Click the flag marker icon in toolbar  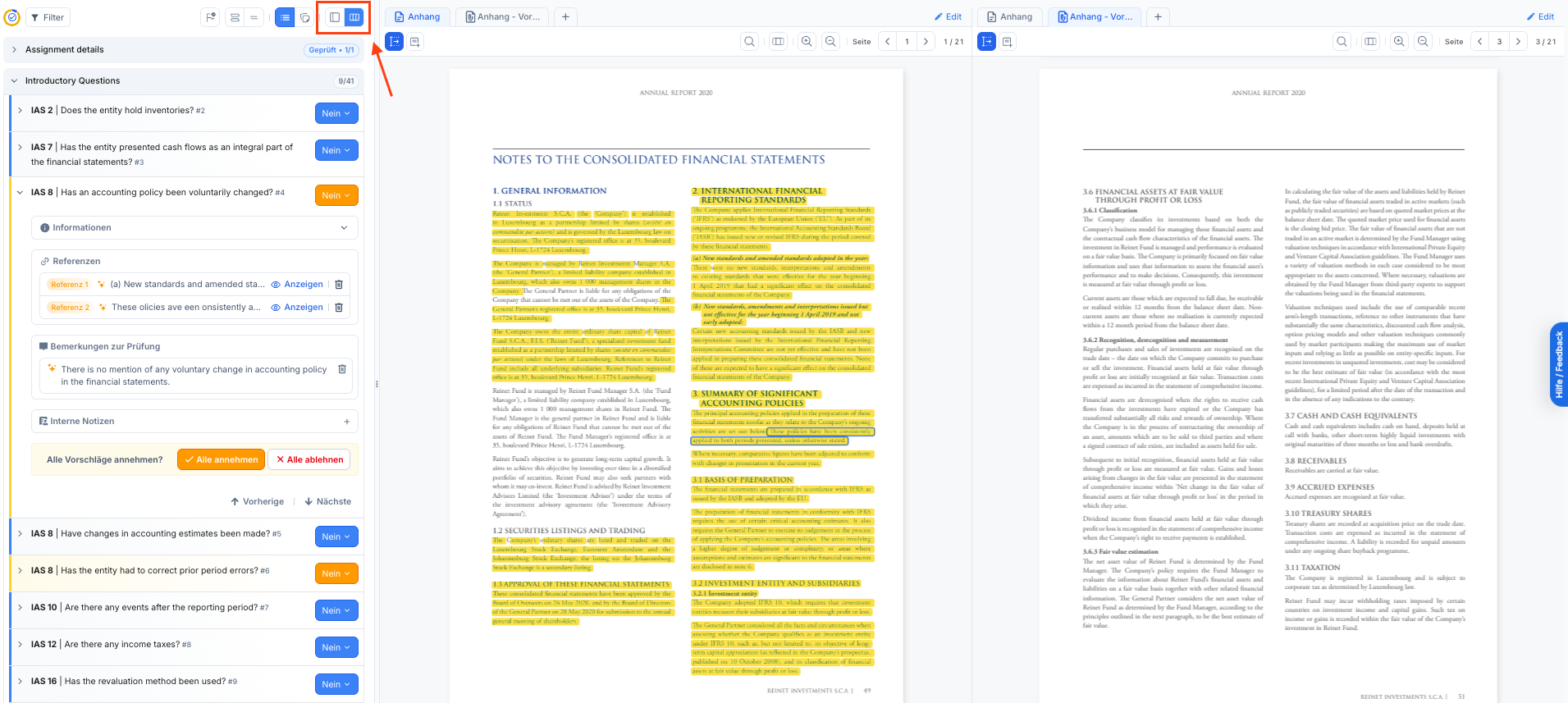click(211, 17)
